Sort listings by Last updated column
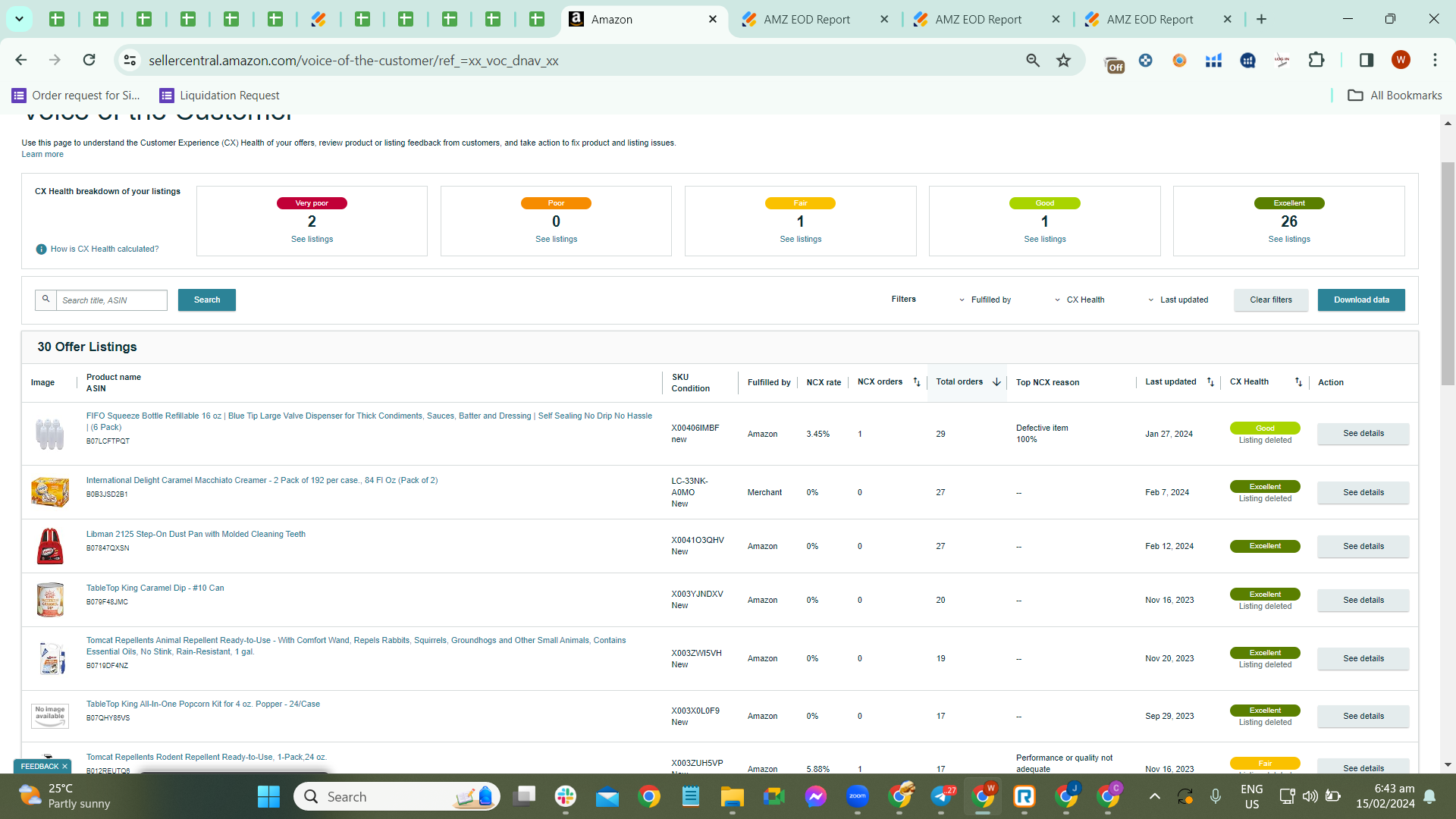This screenshot has height=819, width=1456. click(1210, 382)
